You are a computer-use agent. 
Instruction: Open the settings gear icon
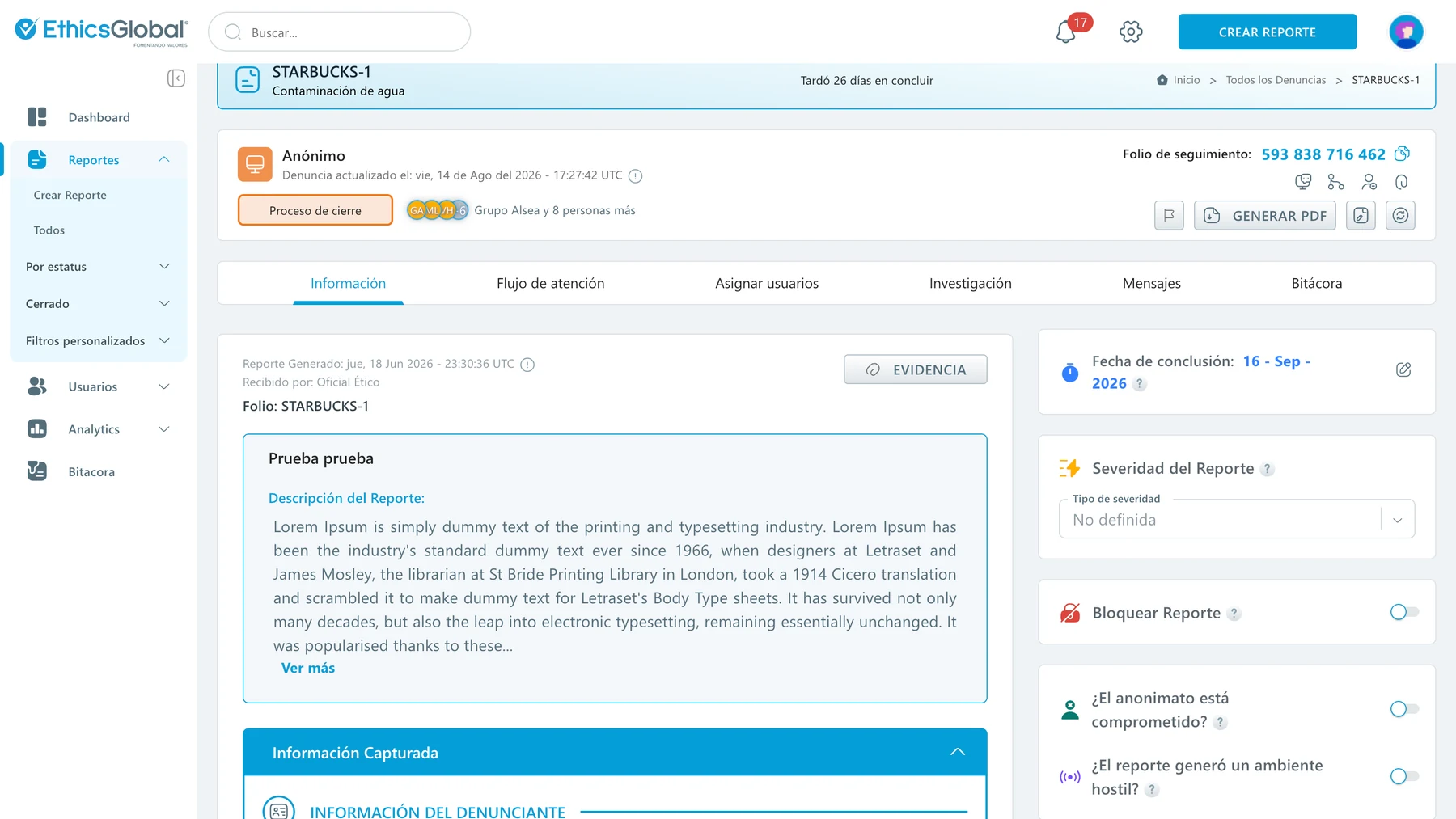click(1131, 32)
